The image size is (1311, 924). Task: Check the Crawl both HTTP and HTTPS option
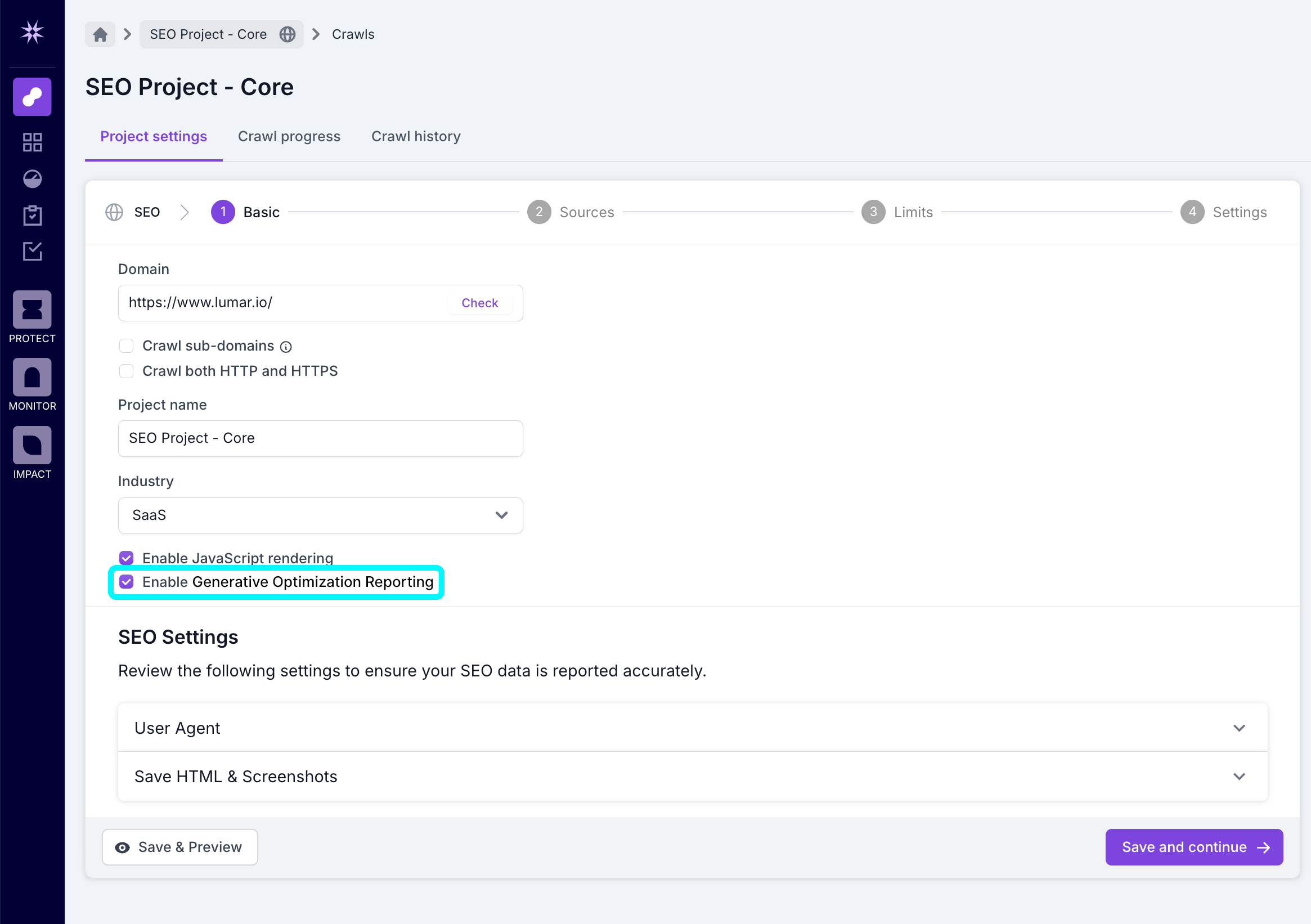tap(126, 371)
